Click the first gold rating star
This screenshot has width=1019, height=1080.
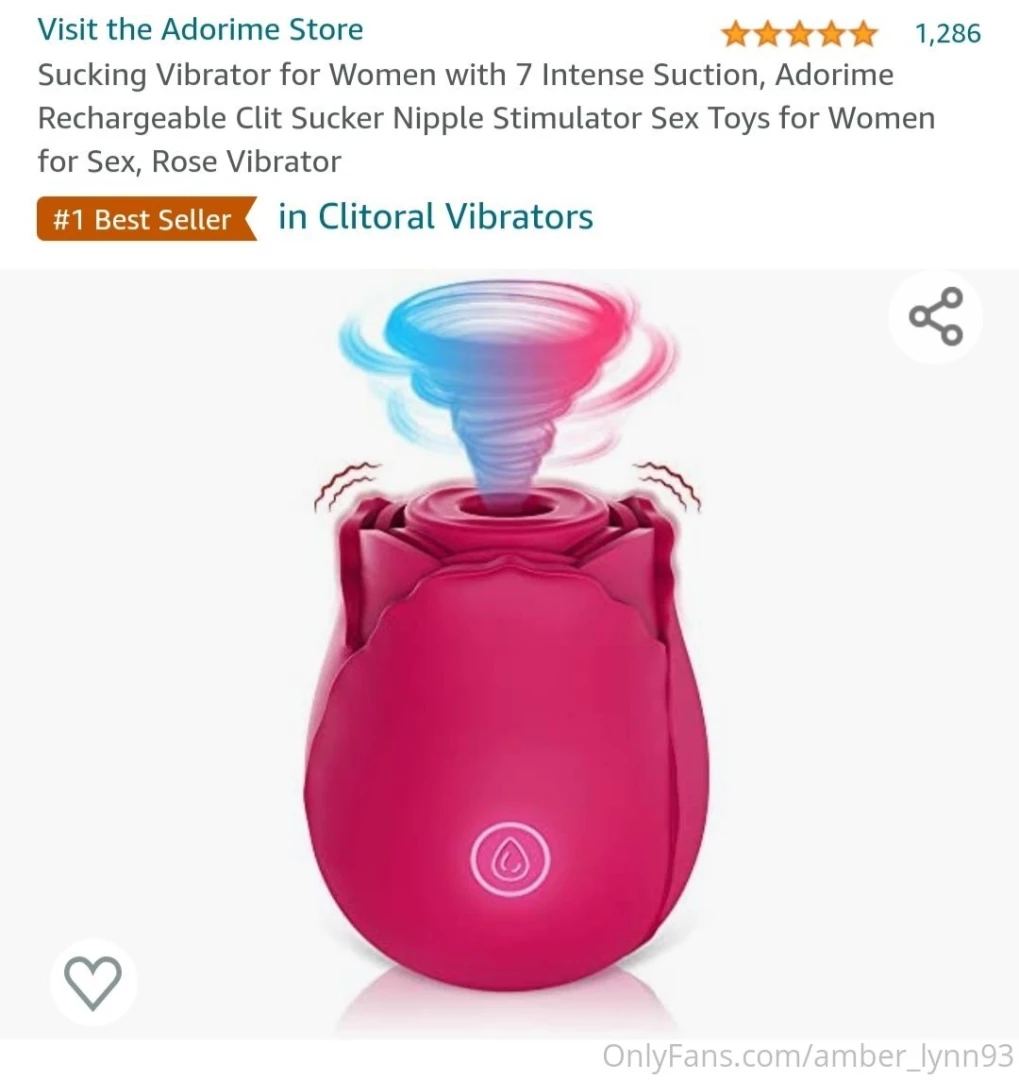coord(736,34)
